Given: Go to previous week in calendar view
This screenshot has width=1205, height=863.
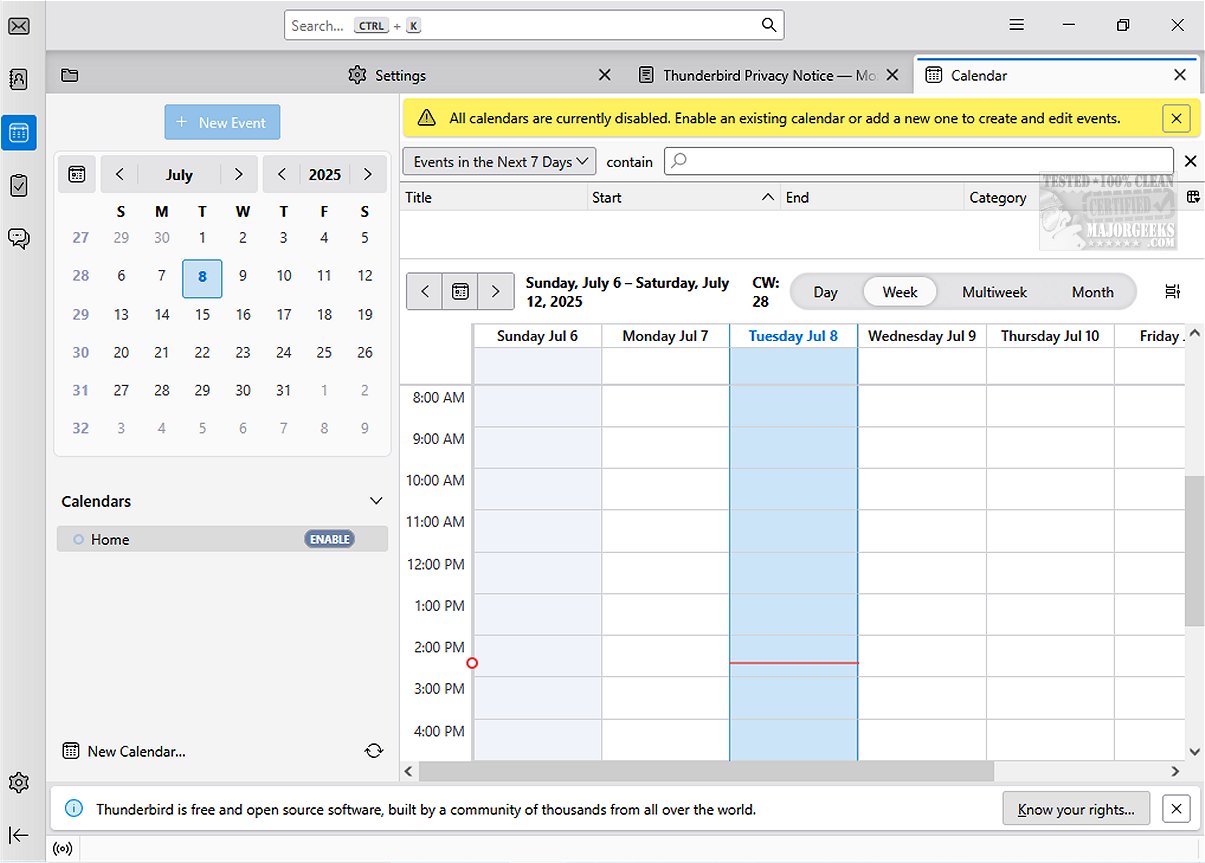Looking at the screenshot, I should [425, 292].
